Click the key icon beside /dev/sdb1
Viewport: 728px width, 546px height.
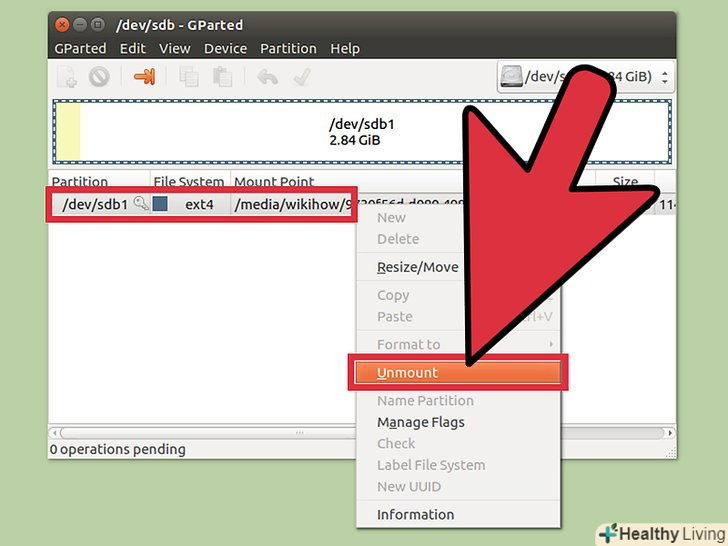(141, 203)
